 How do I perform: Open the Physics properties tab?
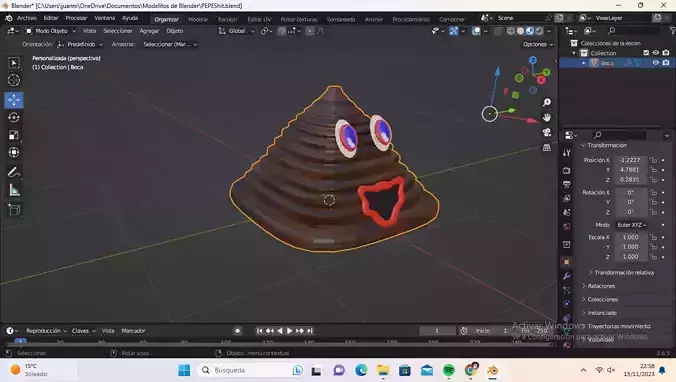pyautogui.click(x=566, y=304)
